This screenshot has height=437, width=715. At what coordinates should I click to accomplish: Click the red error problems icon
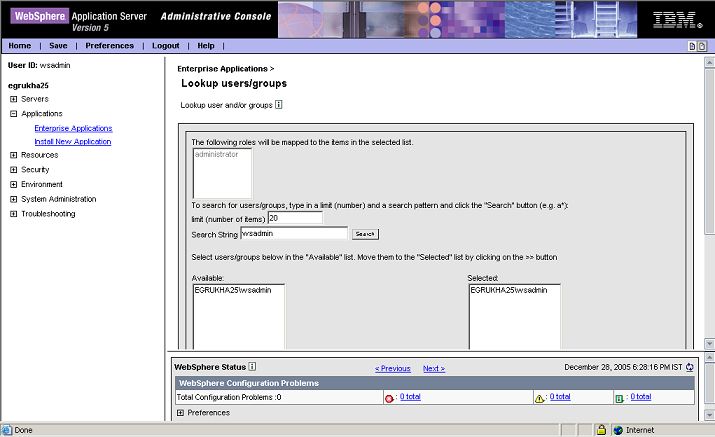pyautogui.click(x=389, y=399)
